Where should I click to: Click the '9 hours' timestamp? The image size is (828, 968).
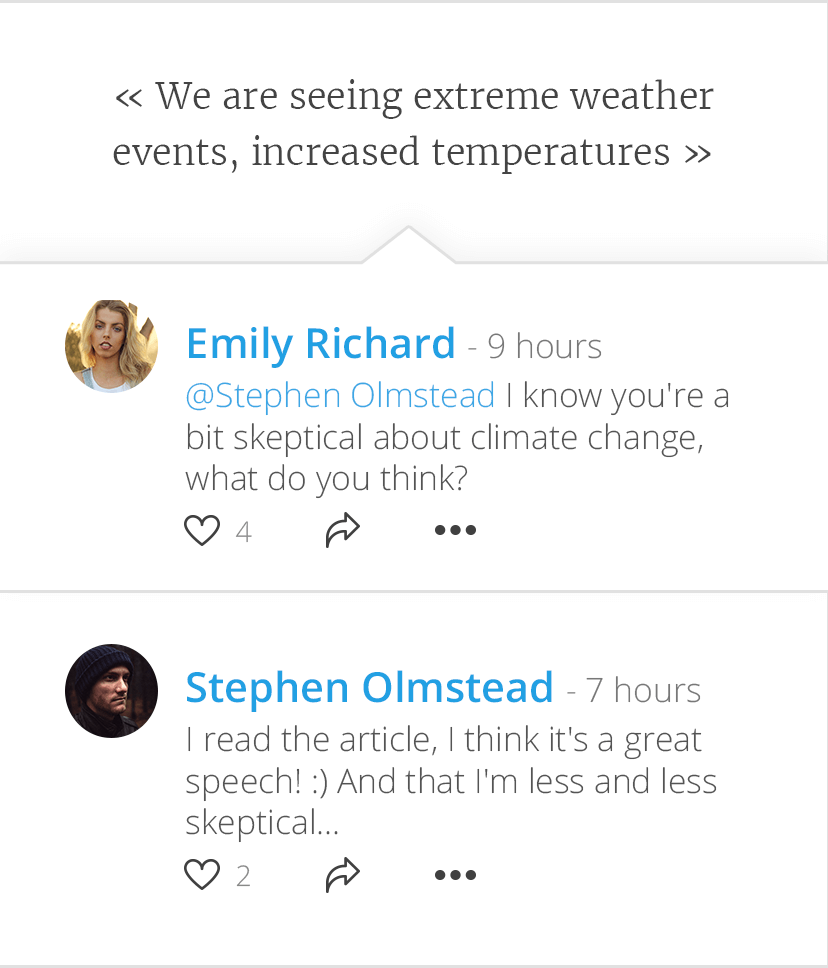tap(544, 347)
